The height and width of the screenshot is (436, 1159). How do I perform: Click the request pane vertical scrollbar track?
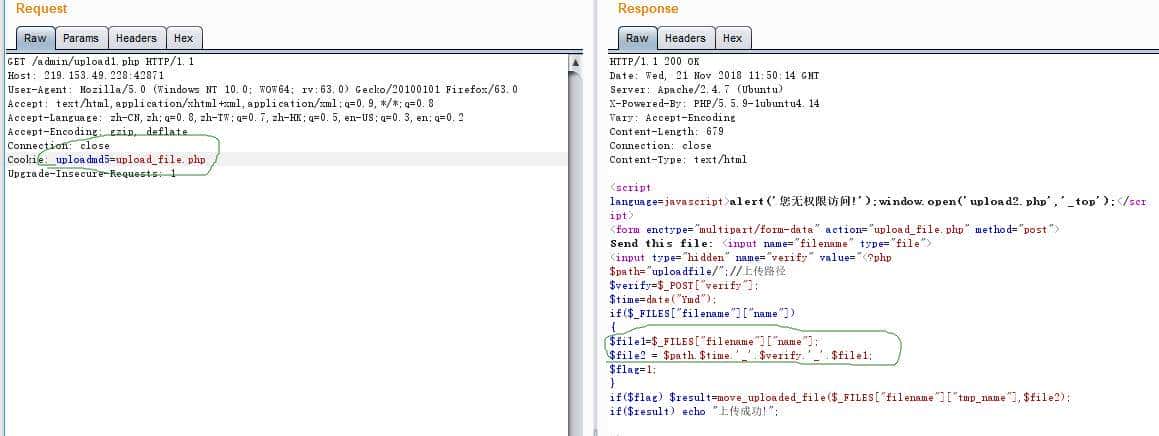click(x=574, y=250)
